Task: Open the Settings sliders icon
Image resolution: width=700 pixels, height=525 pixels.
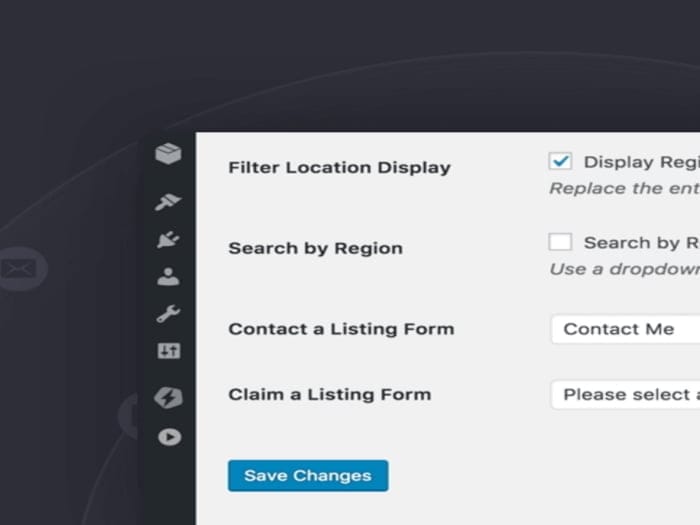Action: click(x=168, y=351)
